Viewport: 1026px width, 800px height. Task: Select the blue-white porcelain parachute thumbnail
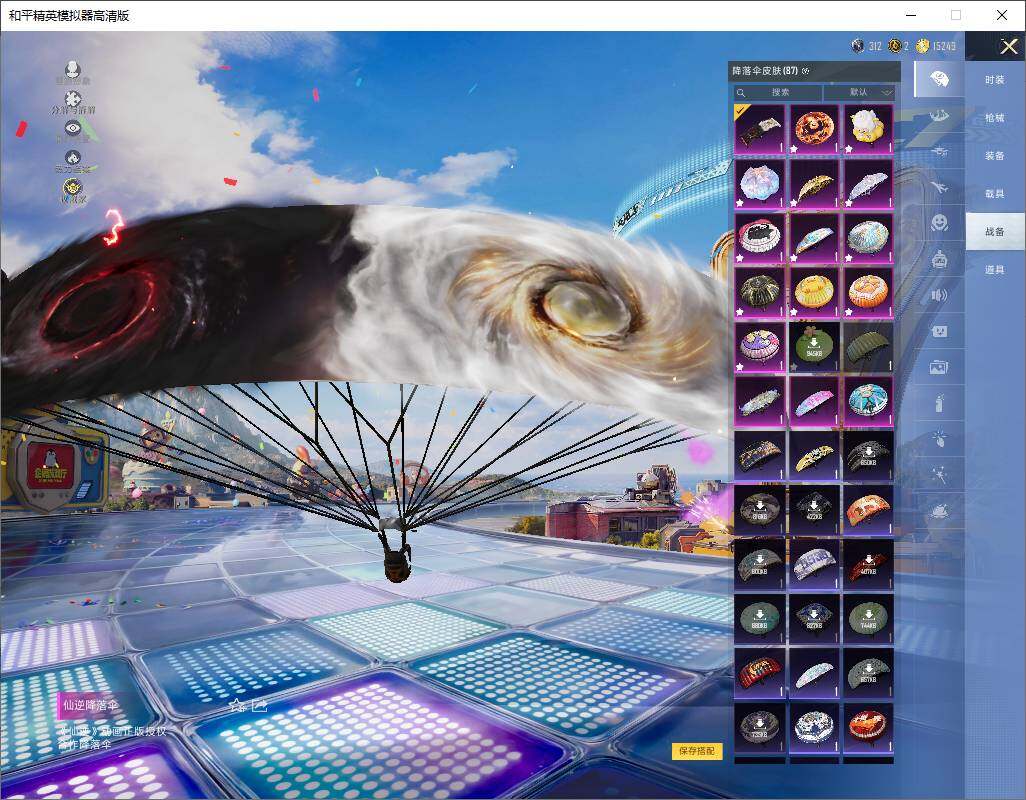pyautogui.click(x=814, y=727)
